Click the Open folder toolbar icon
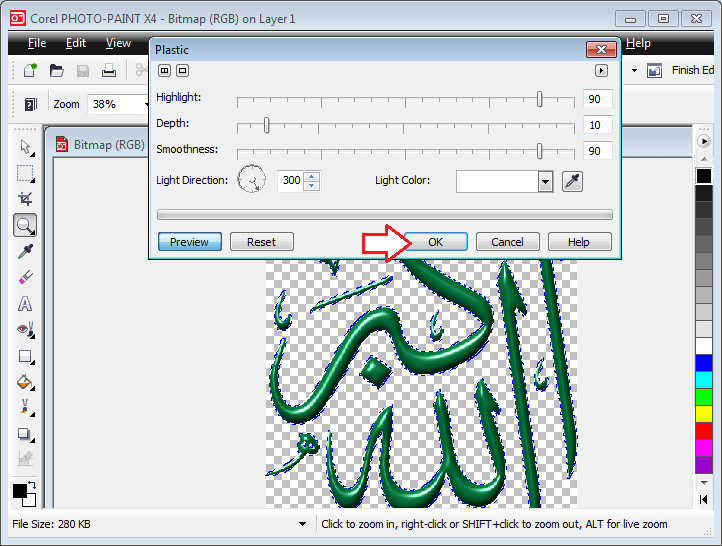 [57, 70]
